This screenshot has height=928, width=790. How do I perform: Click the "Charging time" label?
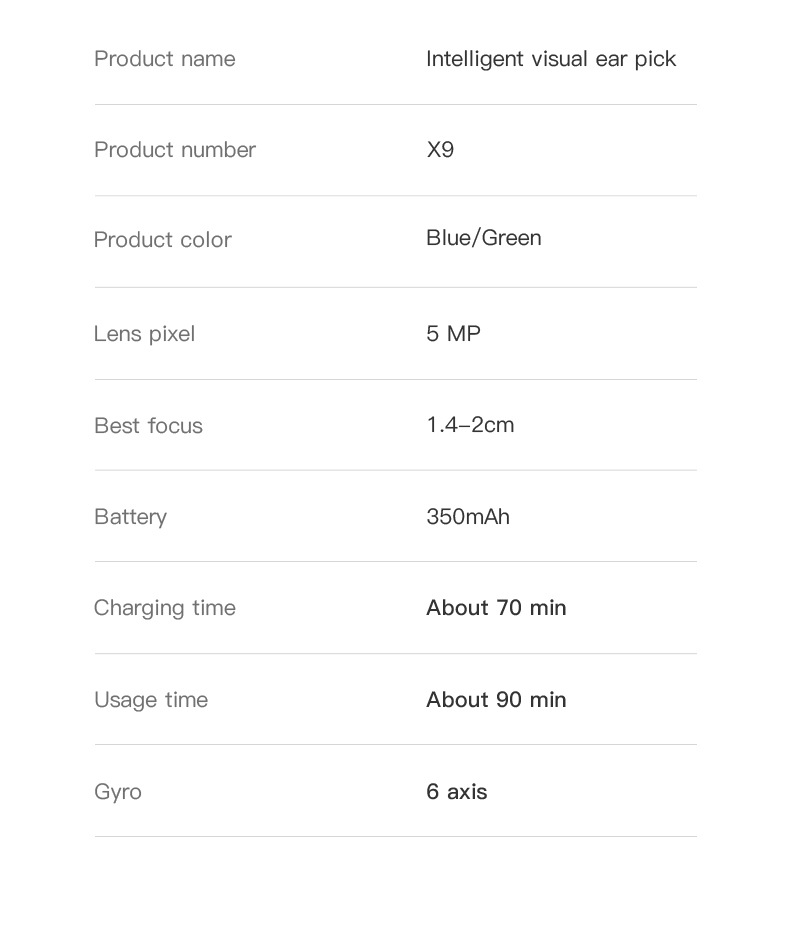(x=165, y=608)
